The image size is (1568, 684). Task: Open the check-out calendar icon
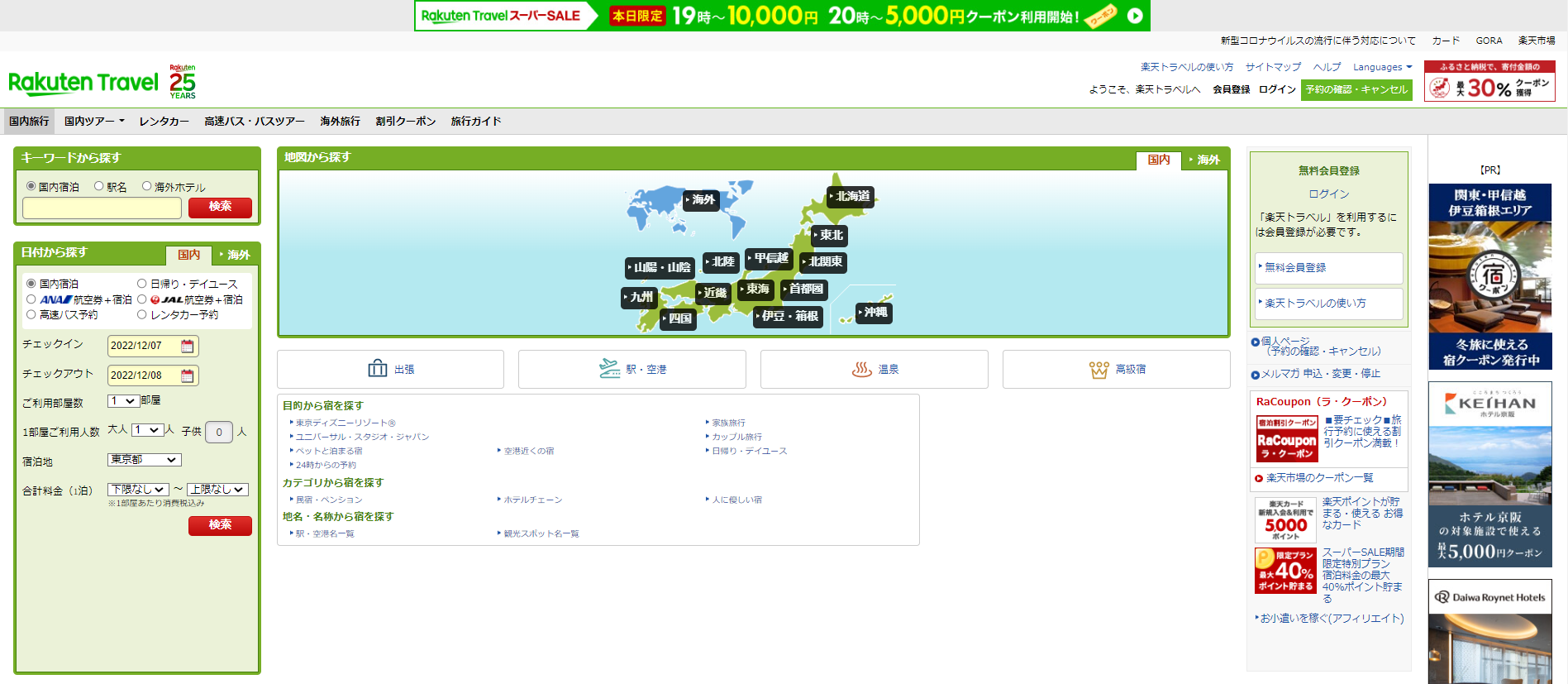click(188, 375)
